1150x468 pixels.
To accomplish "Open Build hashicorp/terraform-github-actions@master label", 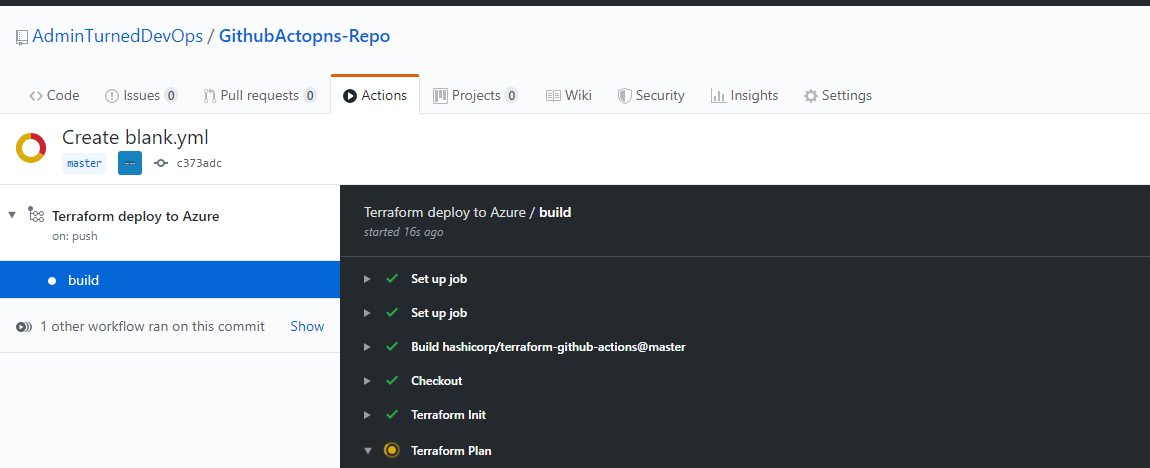I will 548,347.
